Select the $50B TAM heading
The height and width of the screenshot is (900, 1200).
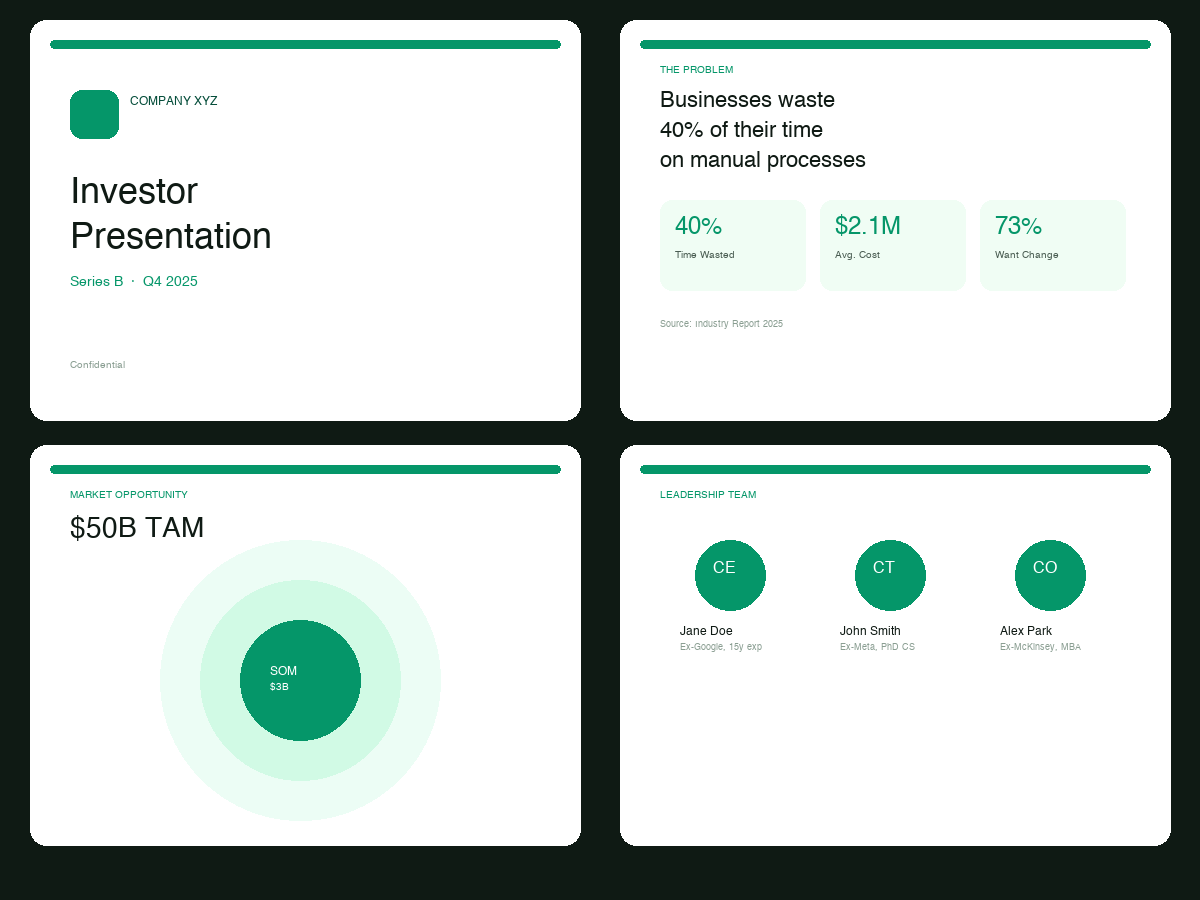[x=137, y=527]
